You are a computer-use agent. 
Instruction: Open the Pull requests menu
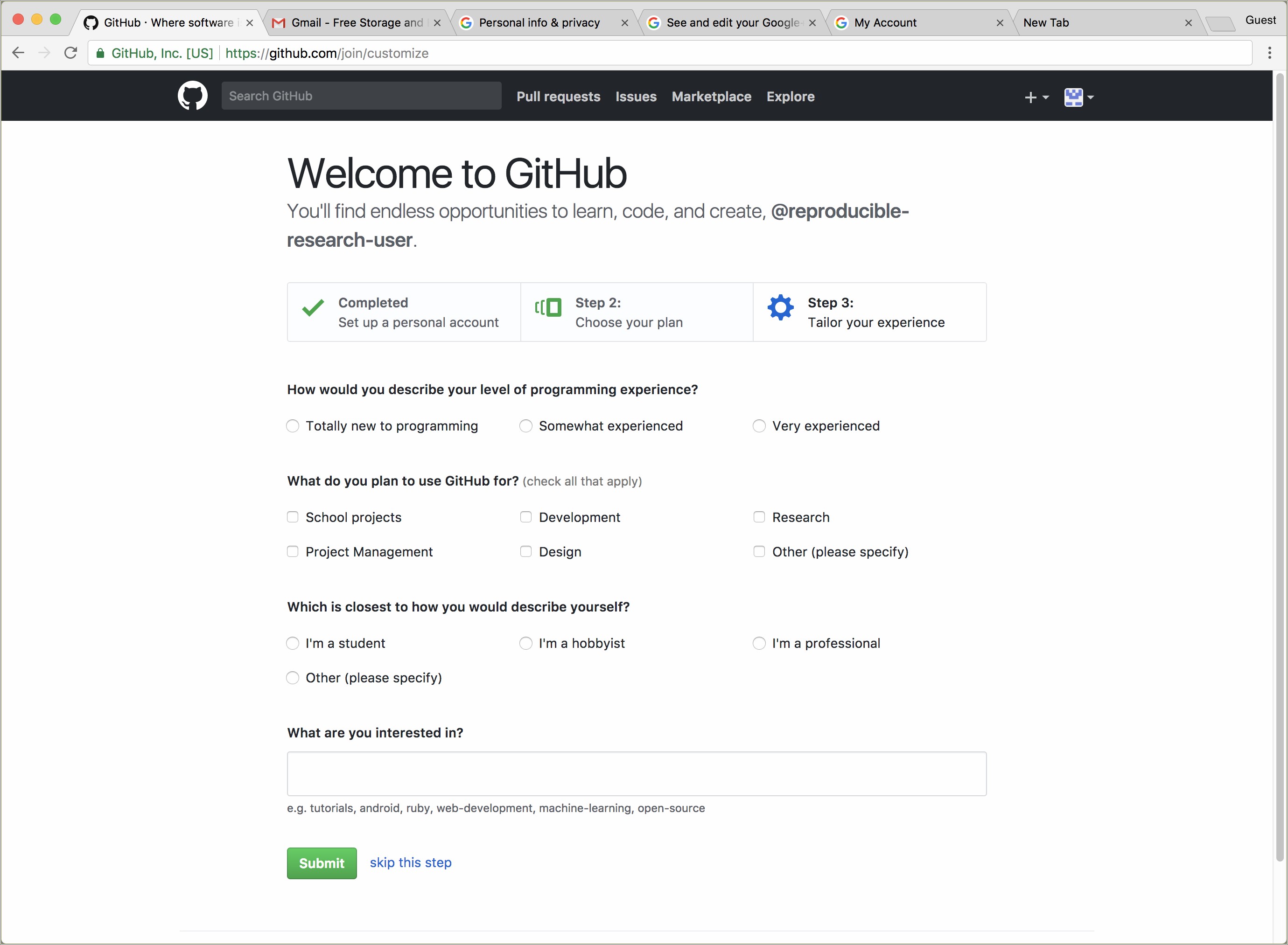click(x=557, y=96)
